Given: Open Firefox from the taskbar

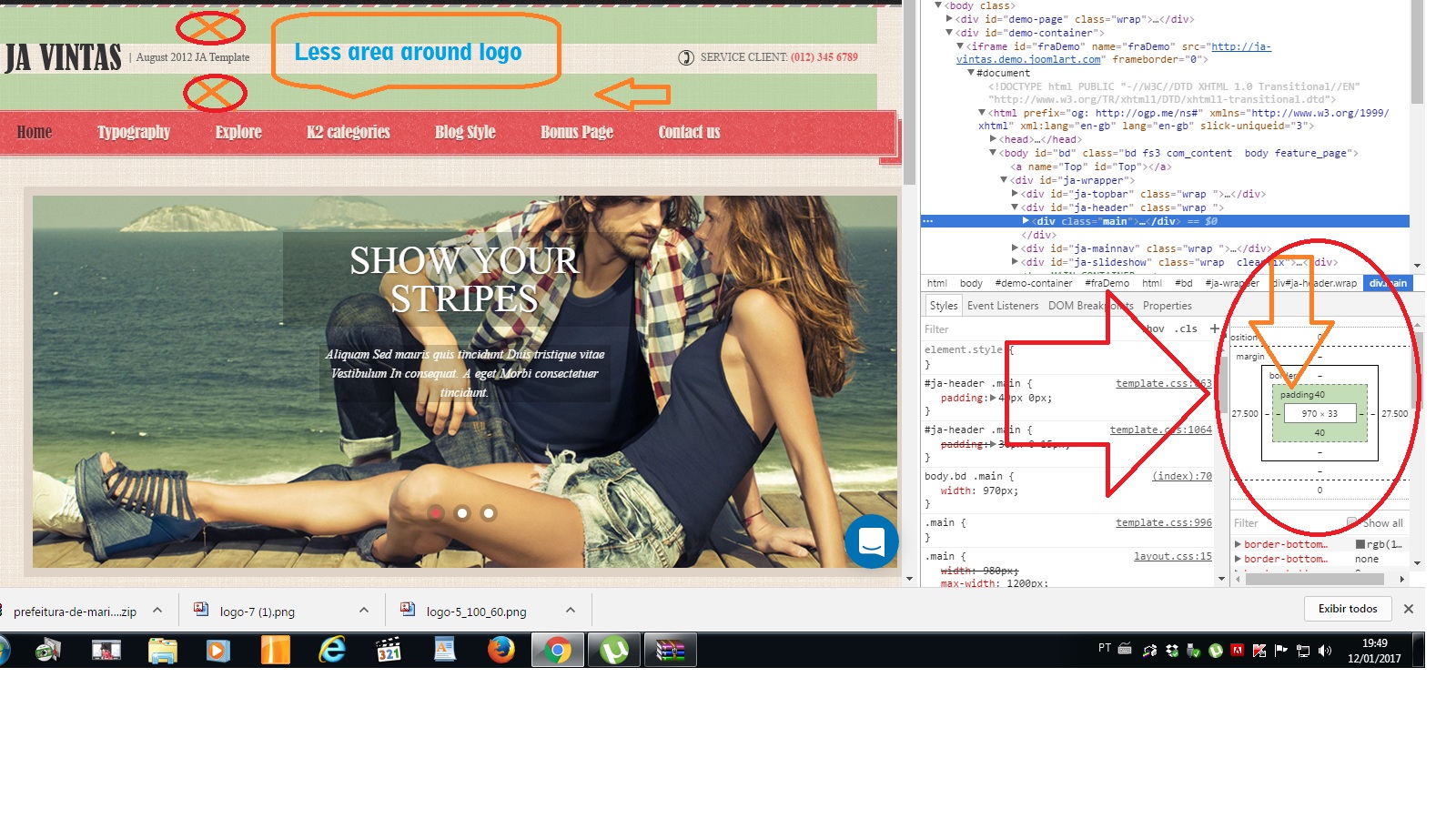Looking at the screenshot, I should 500,650.
